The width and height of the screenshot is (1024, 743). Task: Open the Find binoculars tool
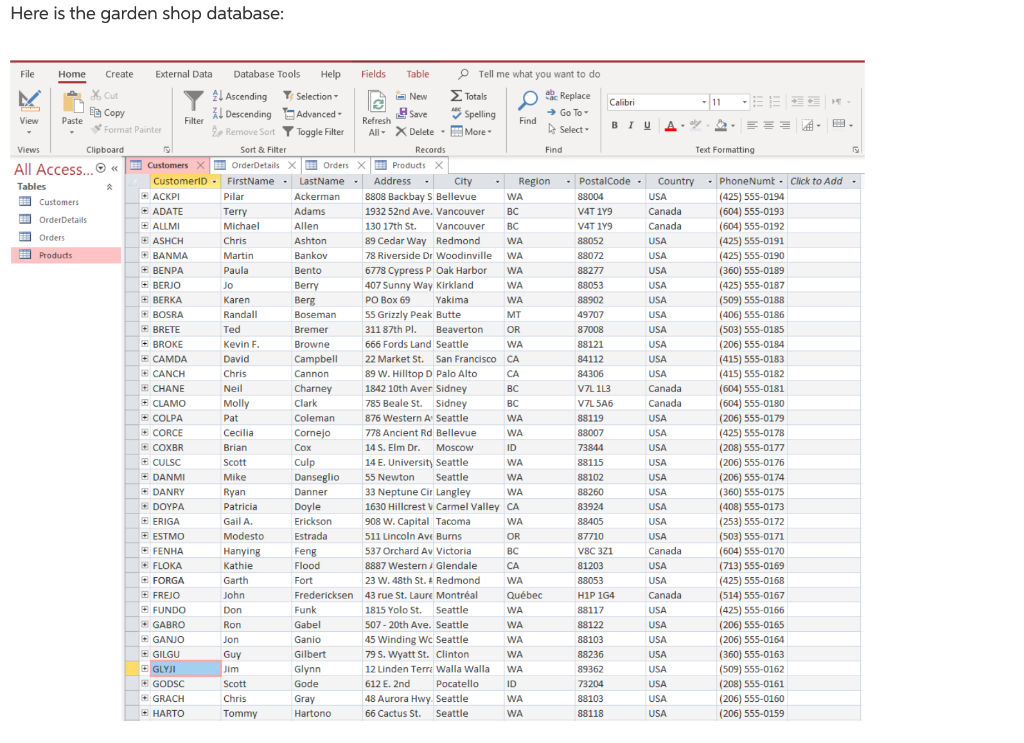tap(528, 108)
